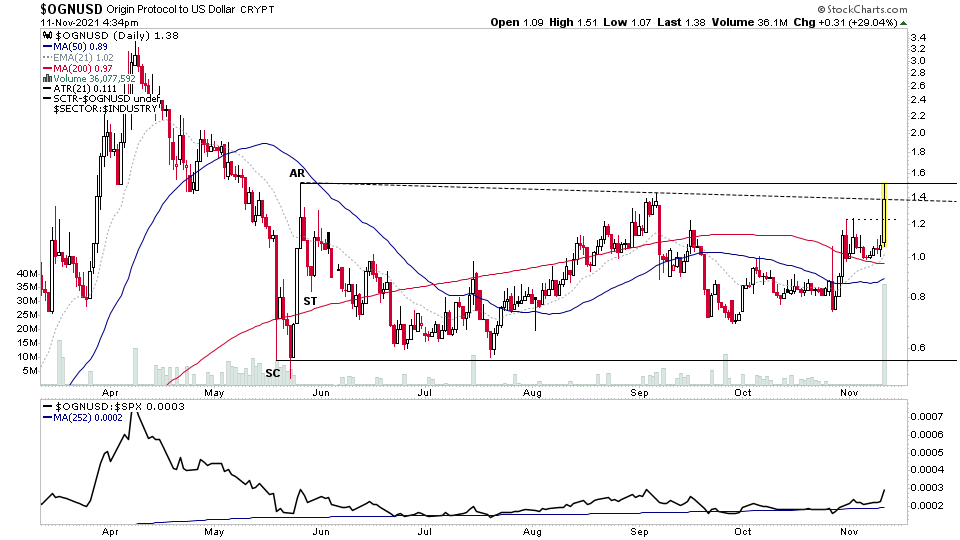960x540 pixels.
Task: Click the AR annotation label on chart
Action: [297, 173]
